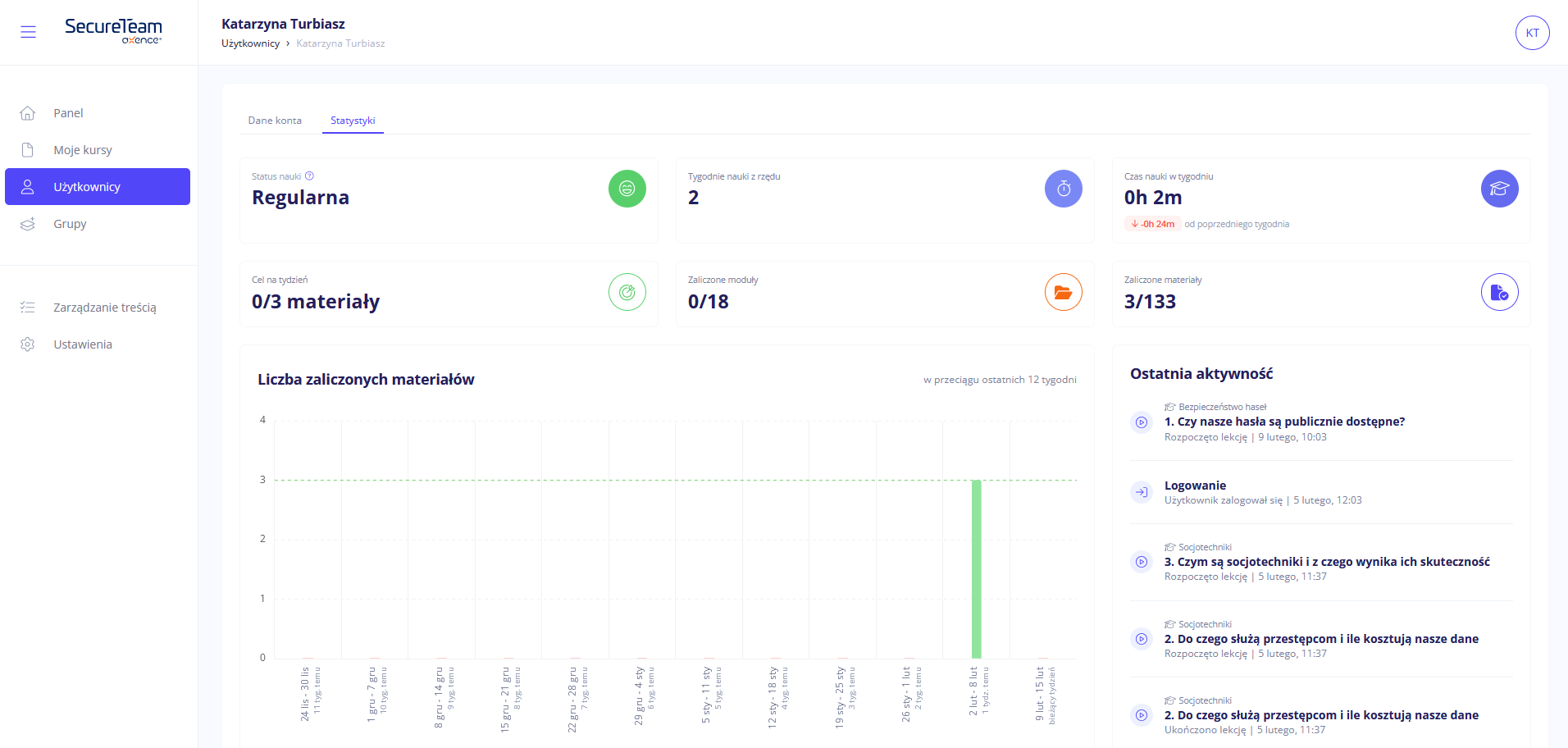This screenshot has width=1568, height=748.
Task: Click the orange folder modules icon
Action: (x=1063, y=292)
